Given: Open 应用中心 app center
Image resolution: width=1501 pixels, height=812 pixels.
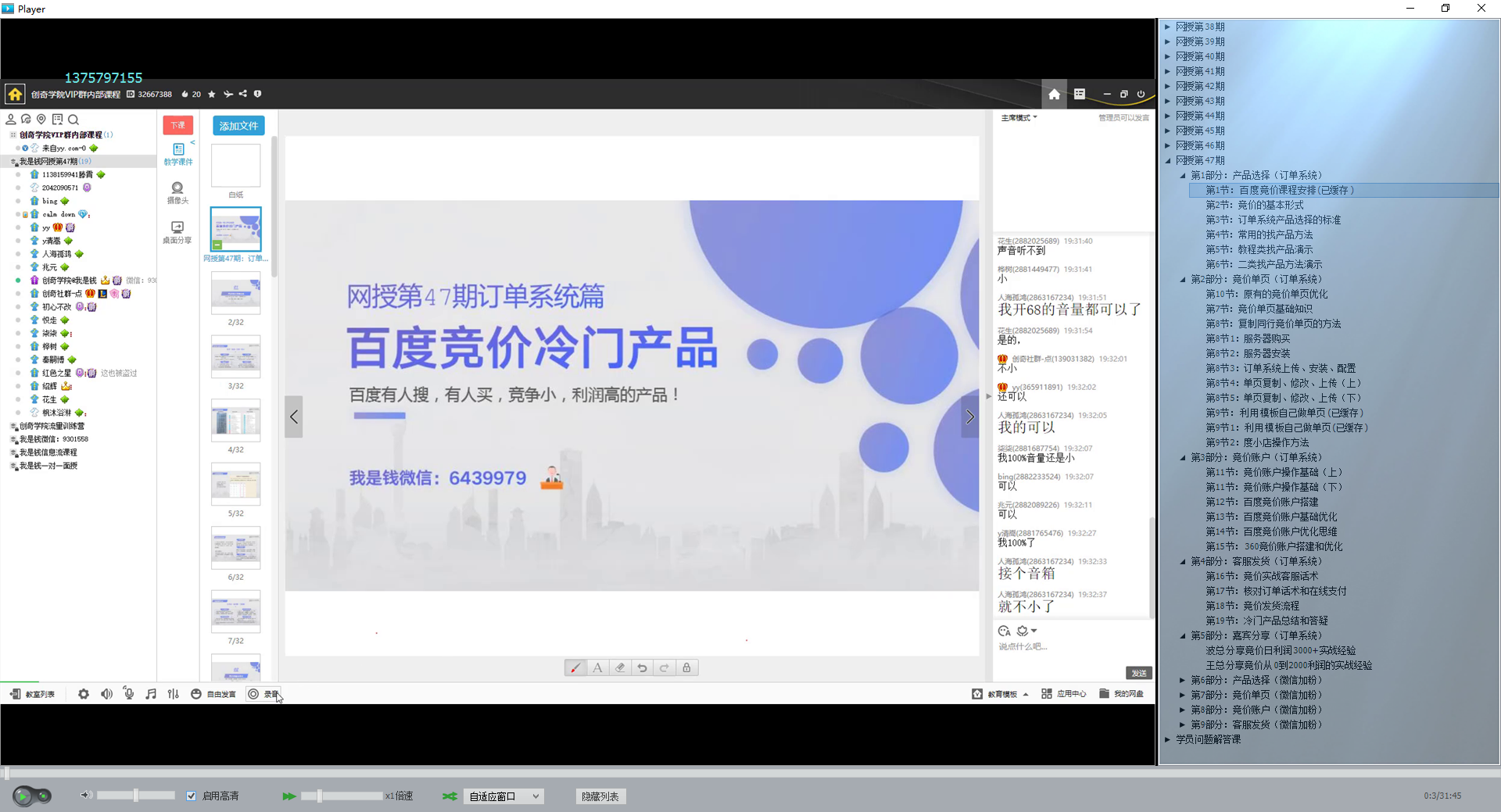Looking at the screenshot, I should [1063, 694].
